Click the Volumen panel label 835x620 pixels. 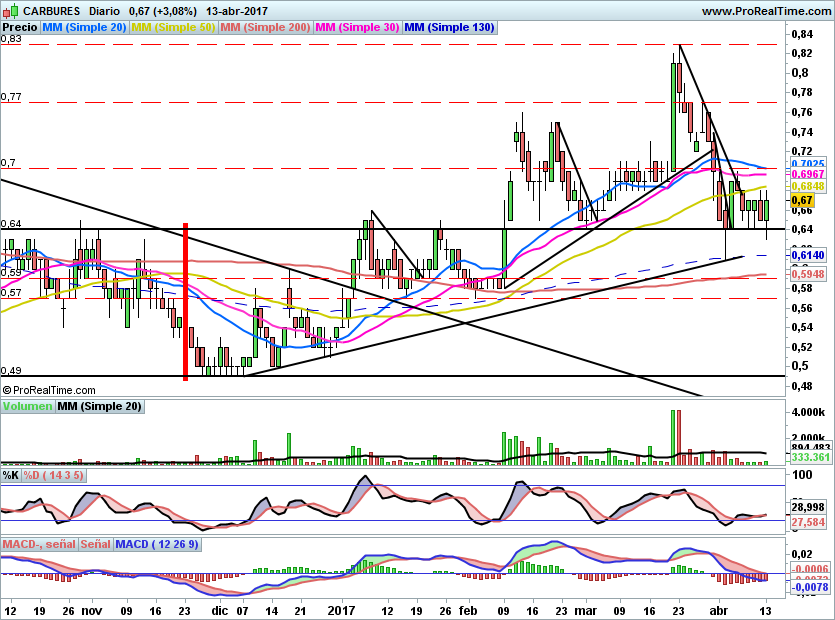pos(27,406)
